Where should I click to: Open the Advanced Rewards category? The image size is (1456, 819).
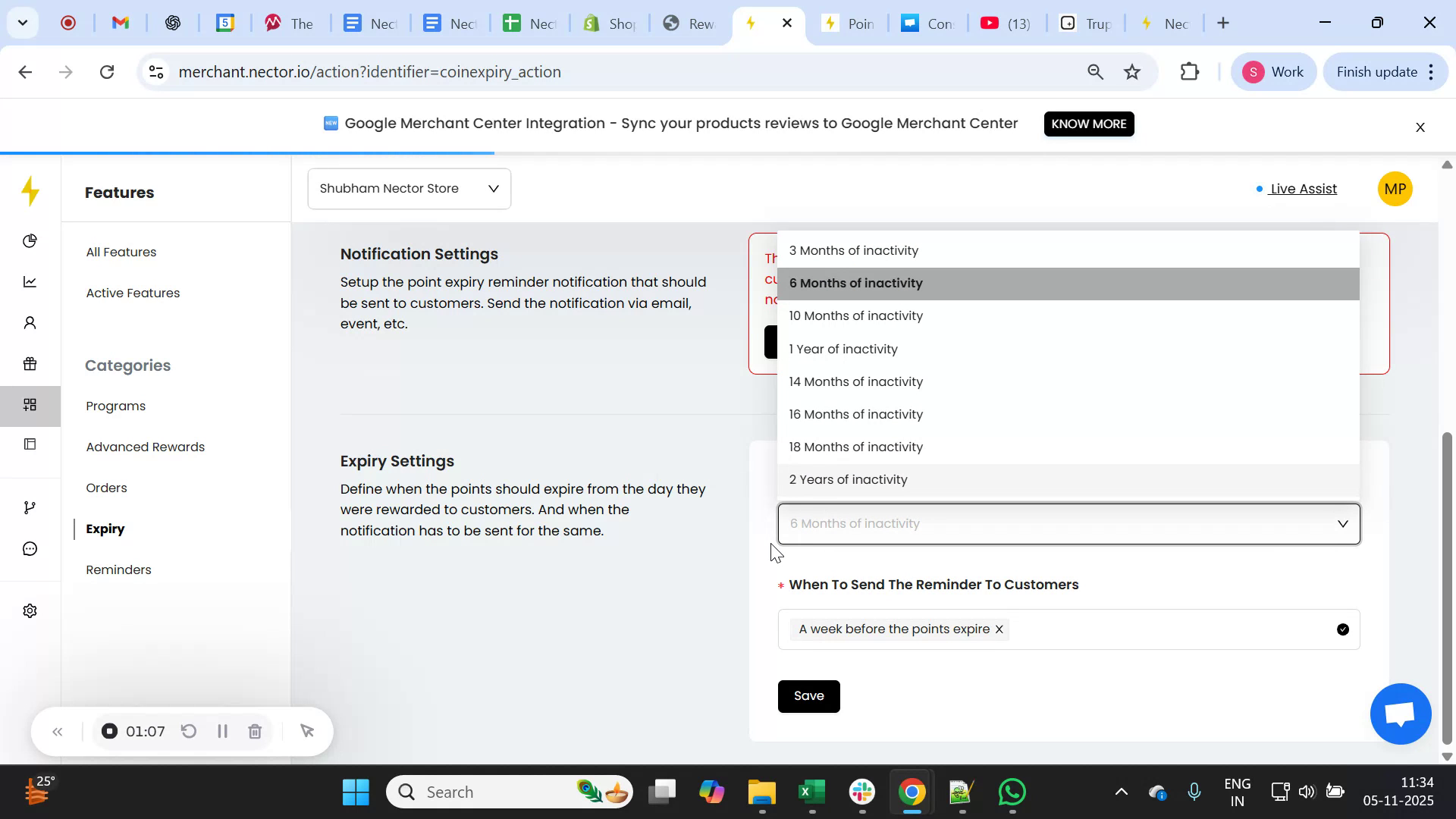145,447
